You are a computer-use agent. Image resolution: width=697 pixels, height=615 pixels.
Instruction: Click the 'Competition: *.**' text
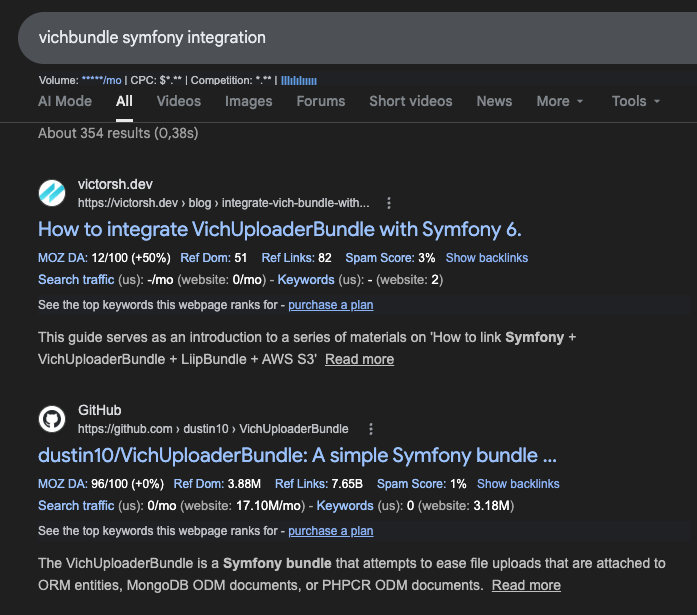(231, 80)
